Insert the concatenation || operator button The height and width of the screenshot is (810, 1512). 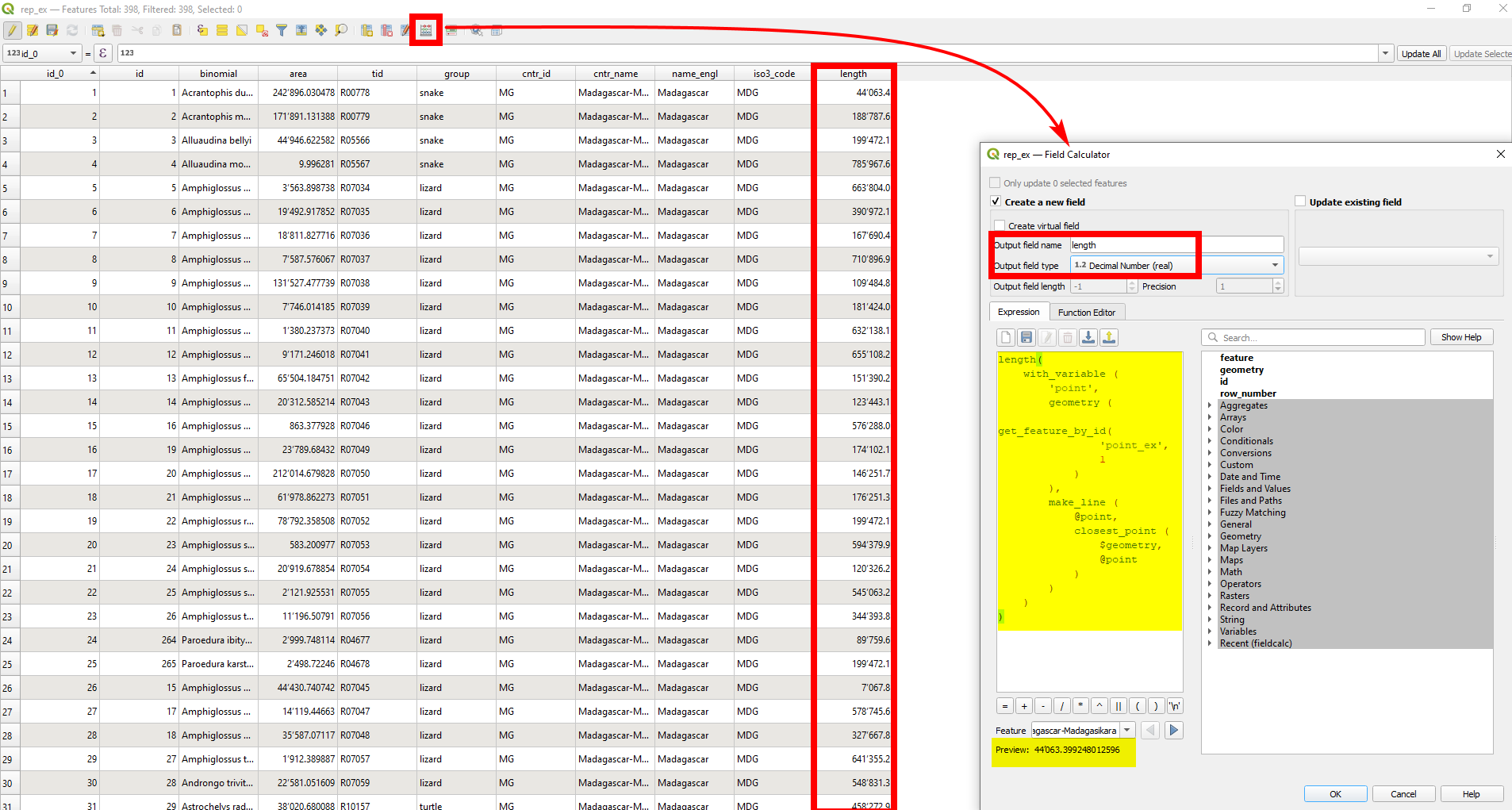1119,706
